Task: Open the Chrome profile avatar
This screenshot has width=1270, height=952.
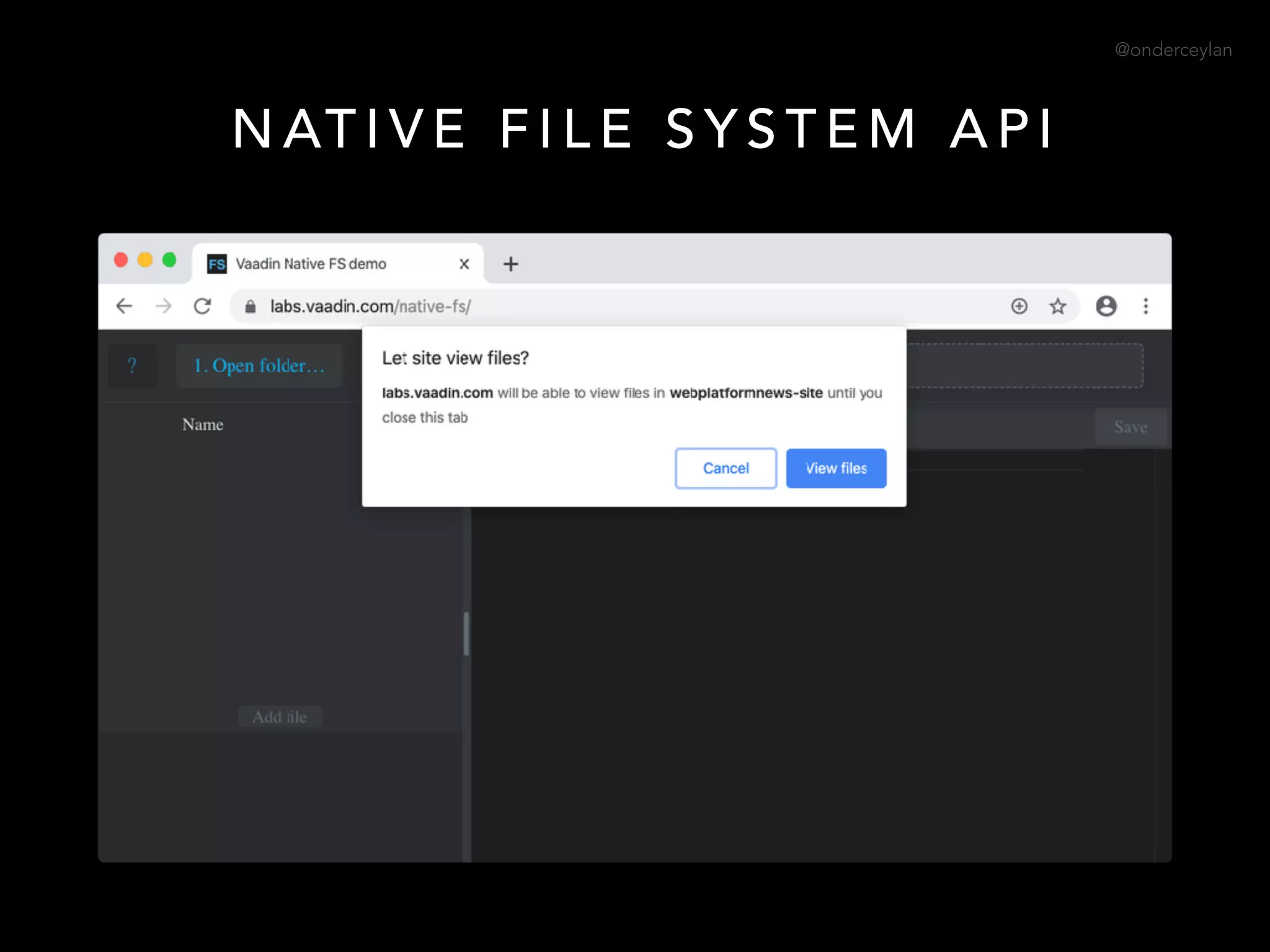Action: pos(1106,306)
